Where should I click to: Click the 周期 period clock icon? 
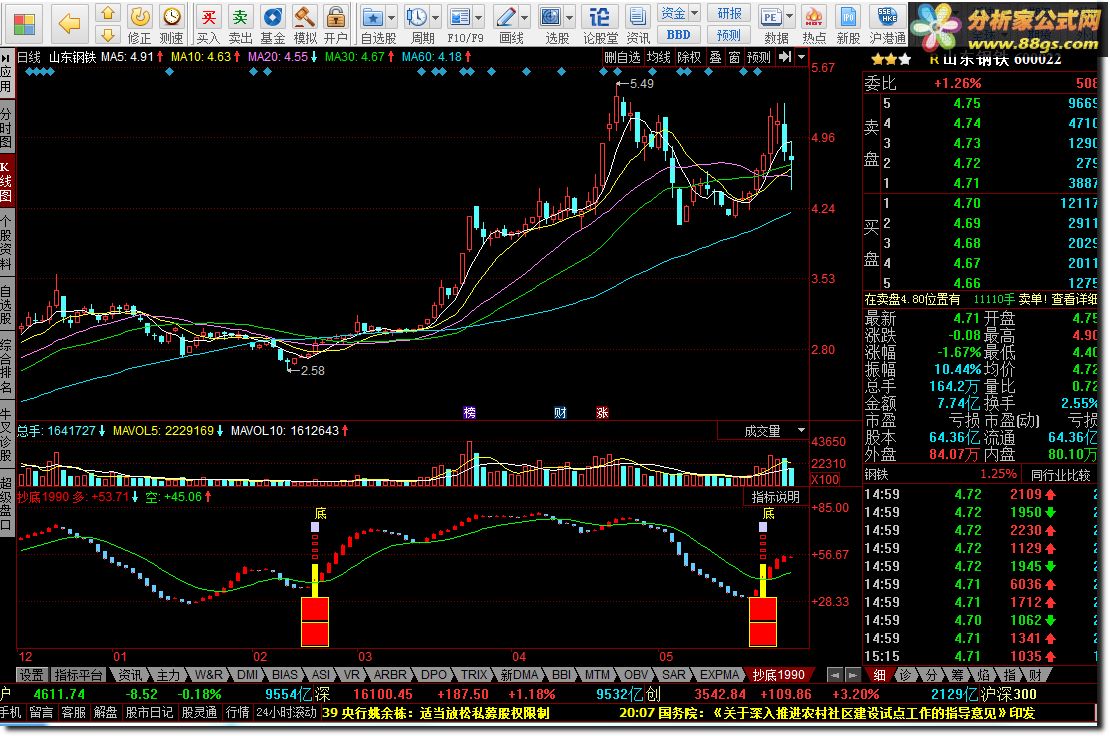pyautogui.click(x=417, y=25)
